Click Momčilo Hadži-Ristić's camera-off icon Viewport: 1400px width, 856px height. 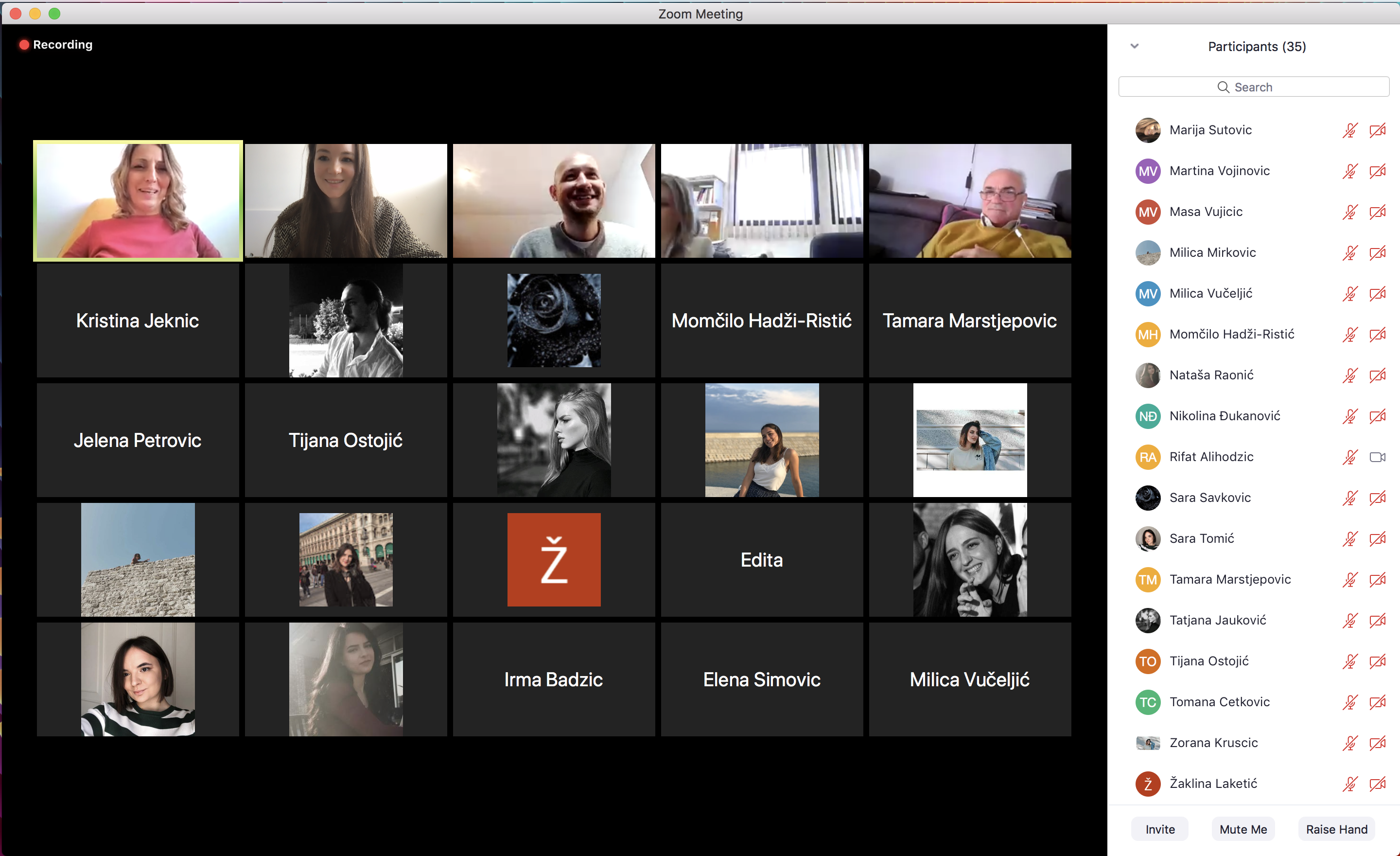click(1377, 334)
